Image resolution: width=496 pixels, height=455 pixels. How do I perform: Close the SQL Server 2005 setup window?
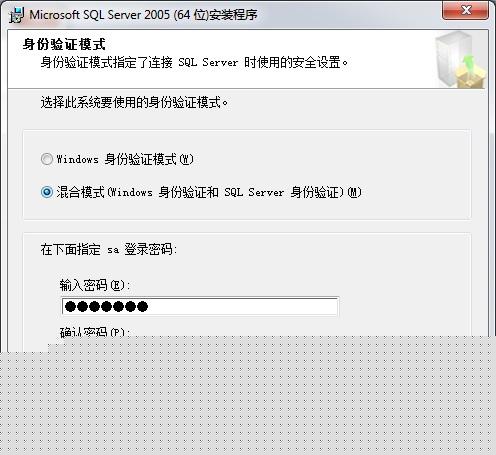click(465, 10)
